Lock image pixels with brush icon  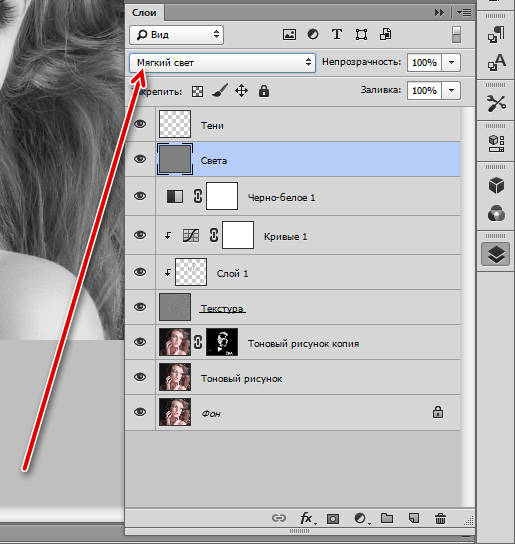pos(220,91)
